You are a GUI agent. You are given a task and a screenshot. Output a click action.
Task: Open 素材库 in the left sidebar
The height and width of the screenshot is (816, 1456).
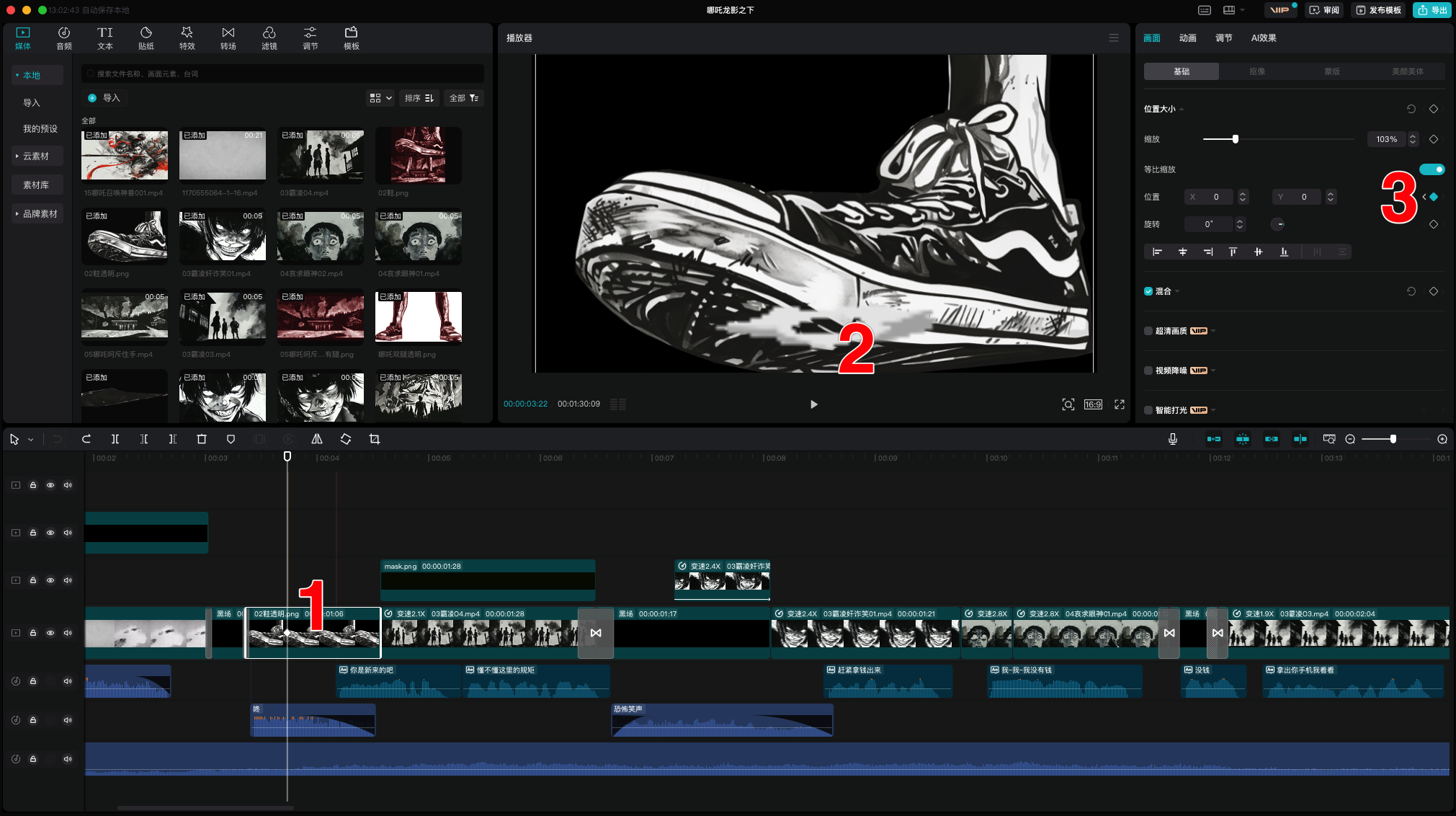click(36, 185)
